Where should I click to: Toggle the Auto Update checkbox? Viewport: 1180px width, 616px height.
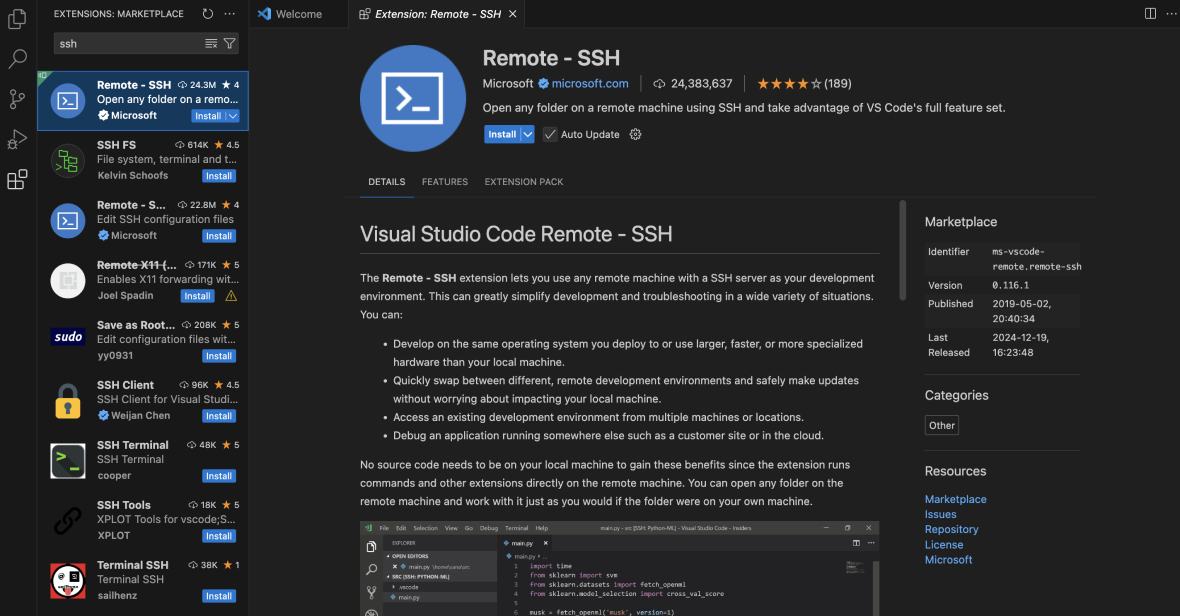pyautogui.click(x=550, y=134)
